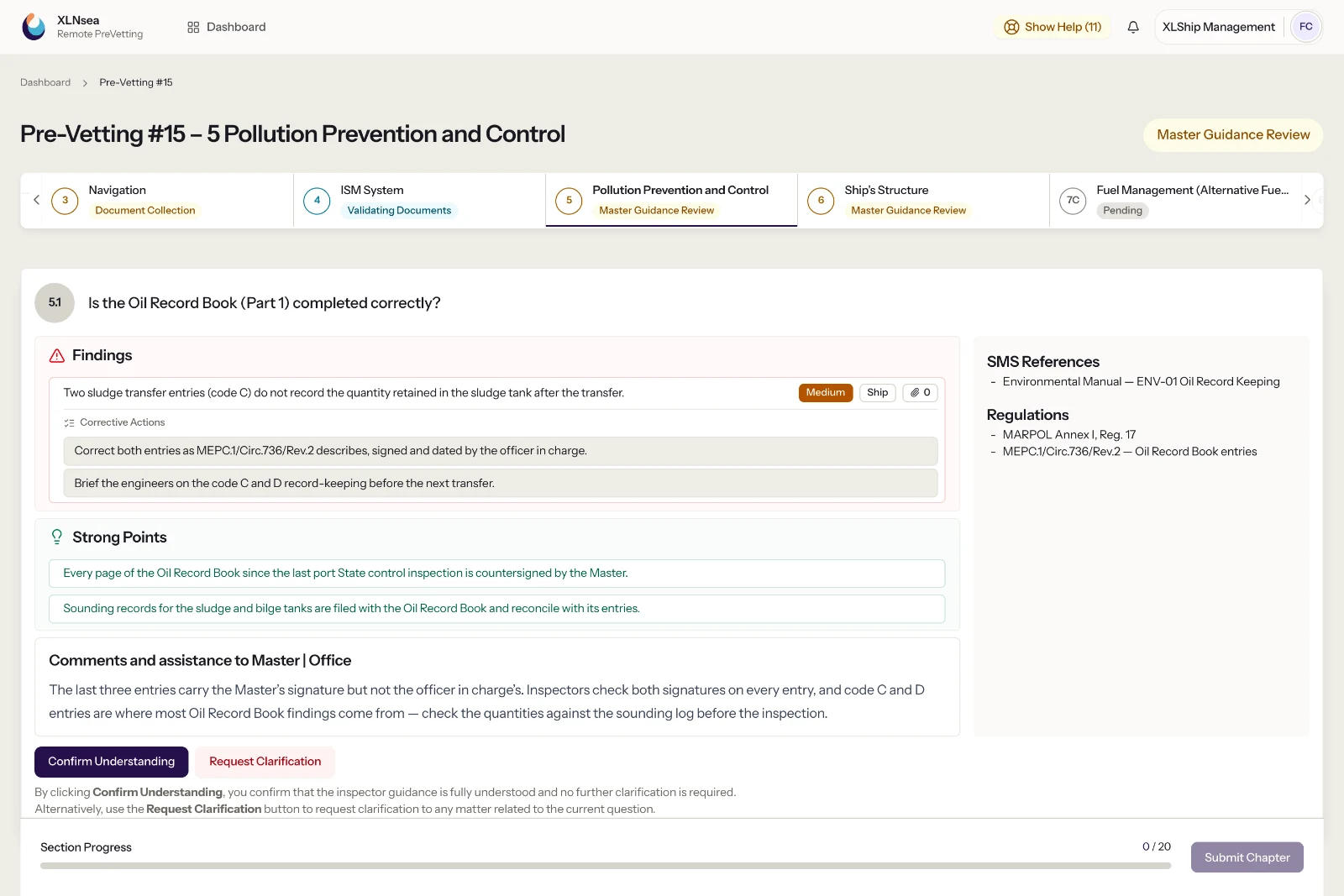Click the breadcrumb chevron separator
Image resolution: width=1344 pixels, height=896 pixels.
[85, 83]
